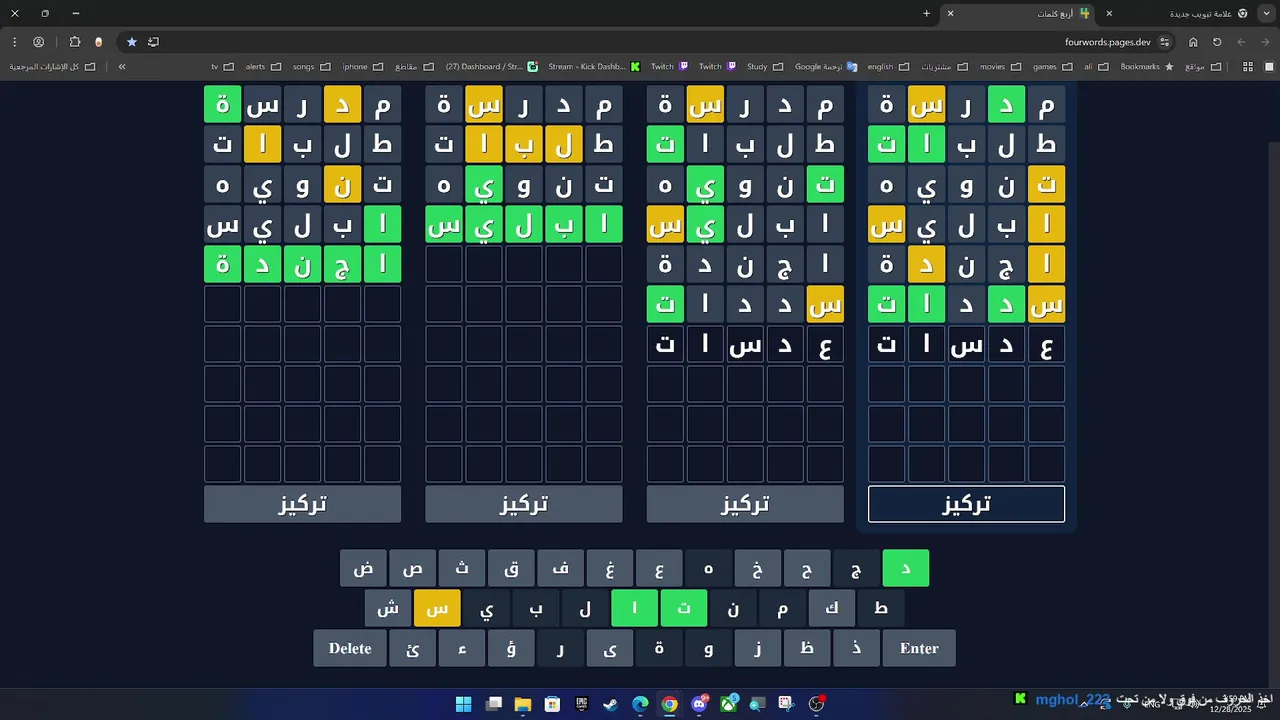The height and width of the screenshot is (720, 1280).
Task: Tap the ف key on the keyboard
Action: (561, 568)
